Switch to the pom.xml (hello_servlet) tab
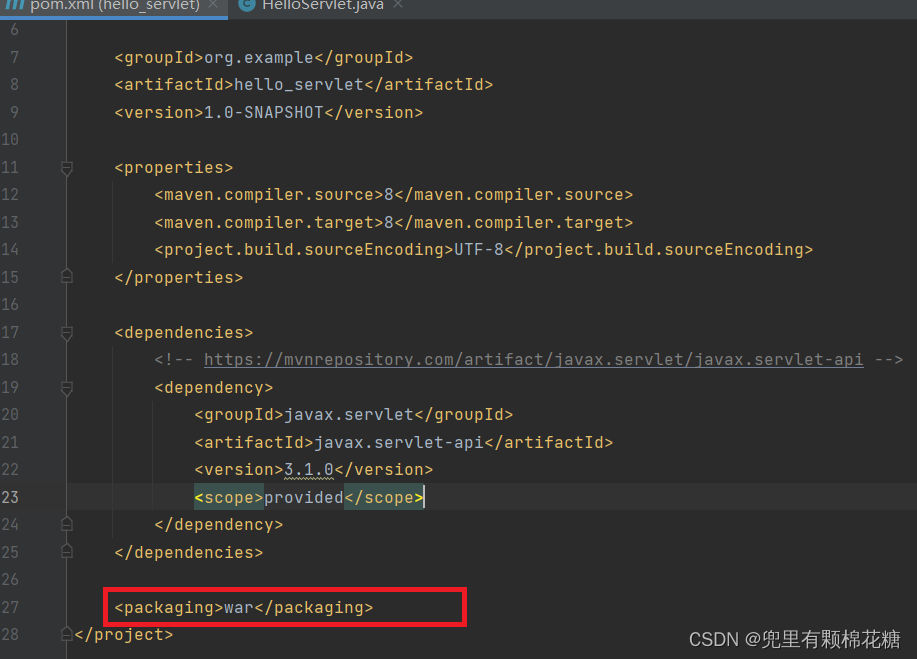This screenshot has height=659, width=917. pos(114,6)
